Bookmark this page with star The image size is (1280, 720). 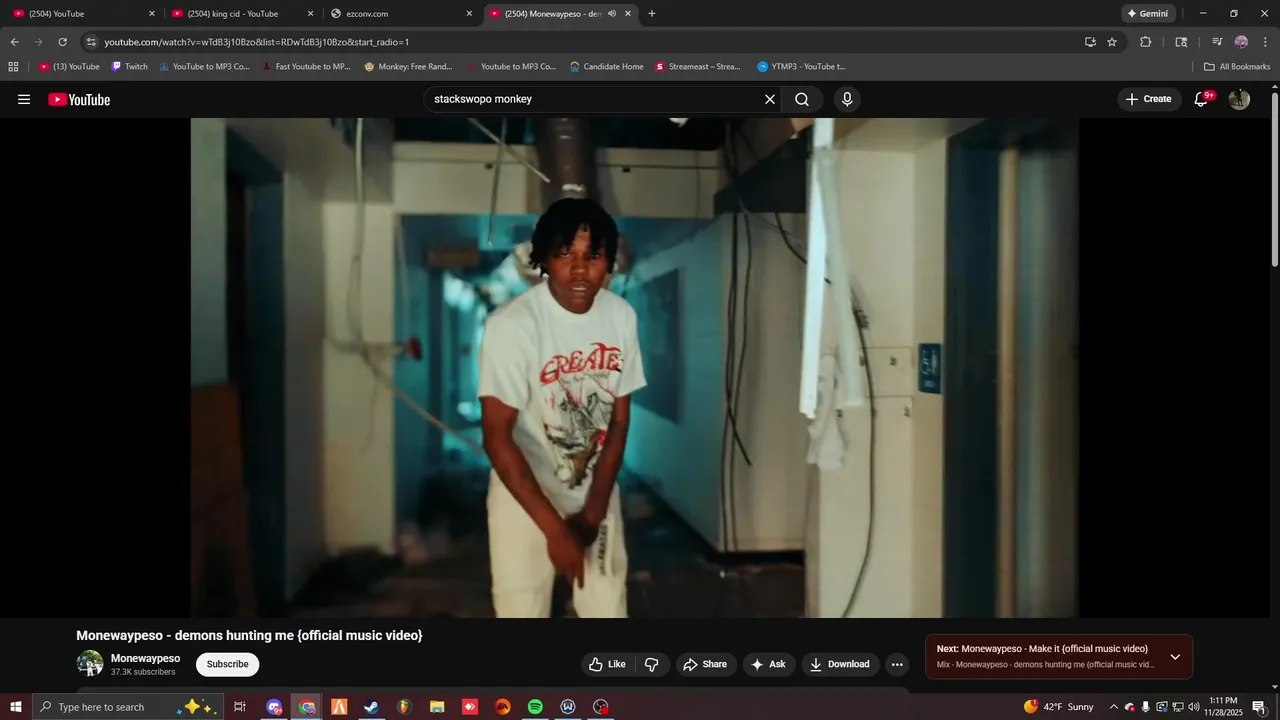1112,42
